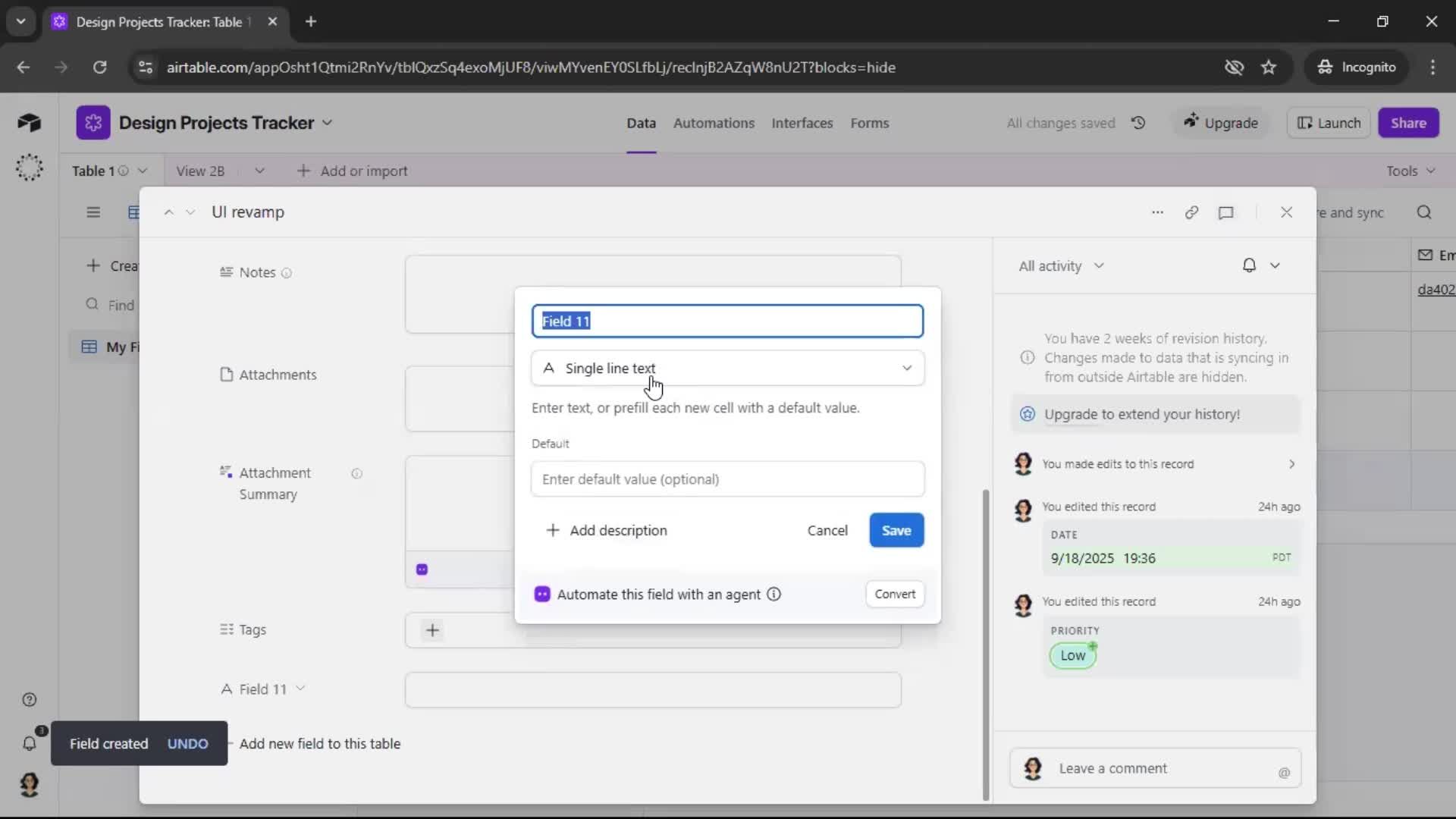This screenshot has width=1456, height=819.
Task: Expand the All activity filter dropdown
Action: point(1061,266)
